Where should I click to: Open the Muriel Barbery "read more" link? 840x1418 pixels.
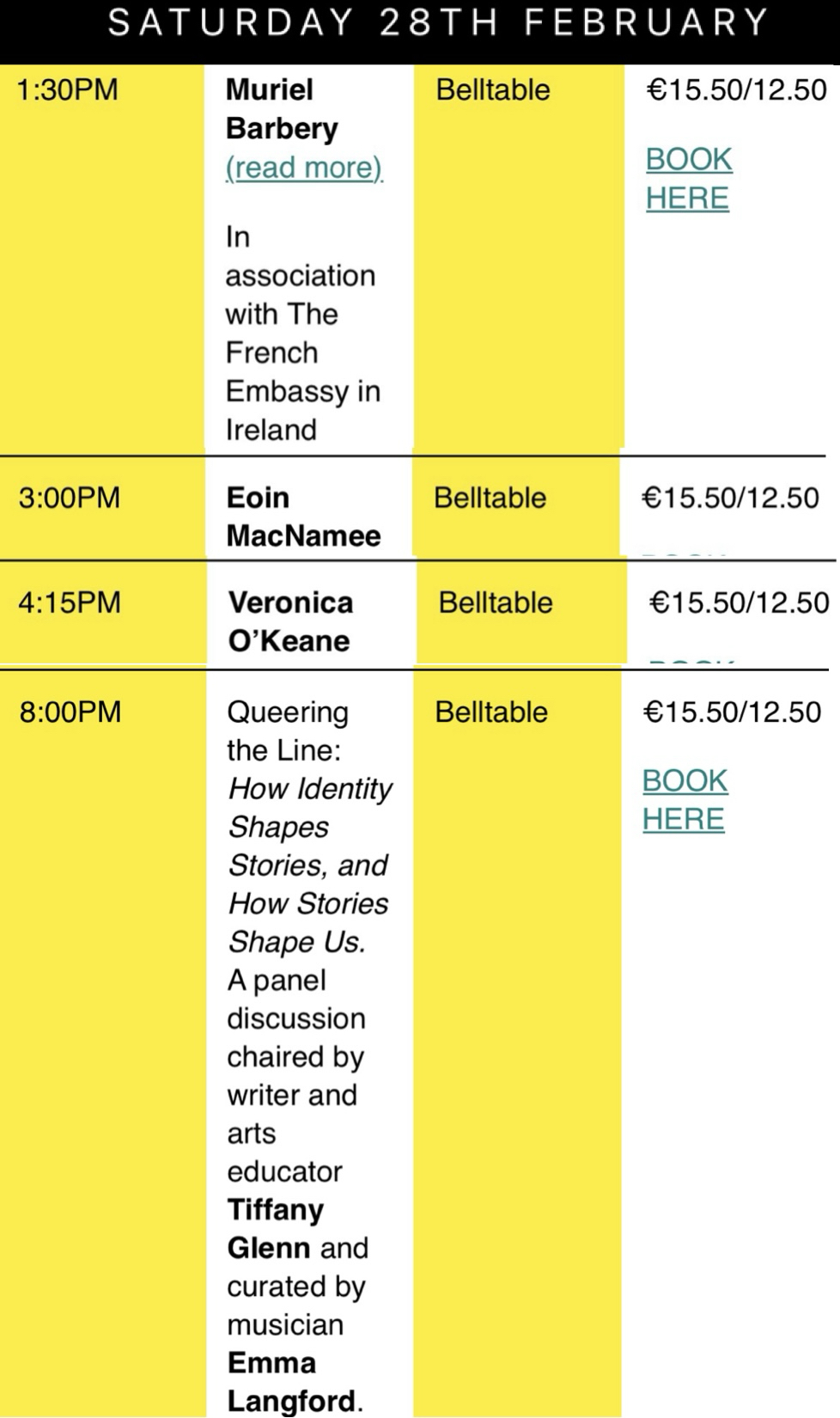pyautogui.click(x=303, y=168)
